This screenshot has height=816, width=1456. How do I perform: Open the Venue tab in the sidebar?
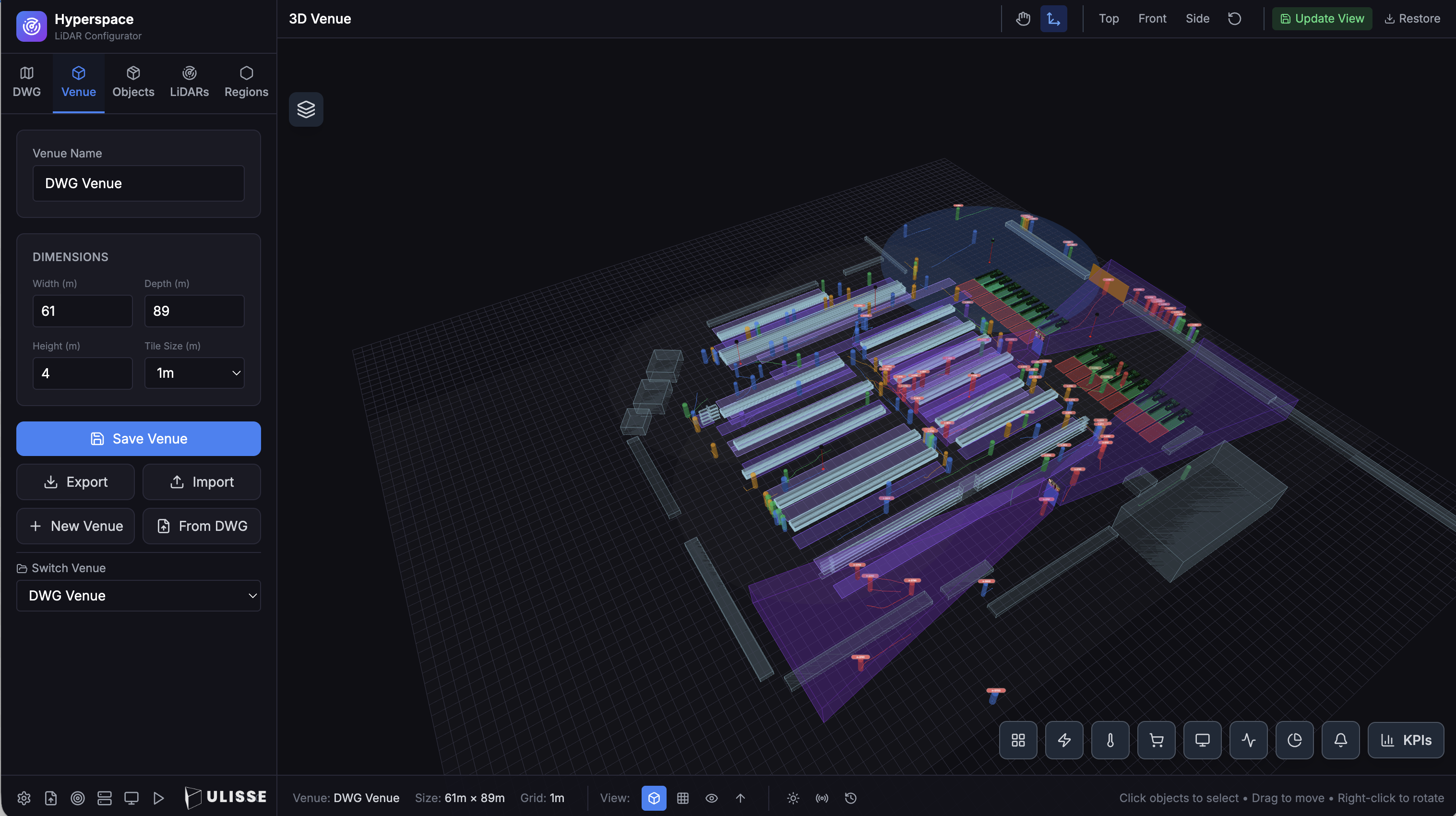(78, 82)
